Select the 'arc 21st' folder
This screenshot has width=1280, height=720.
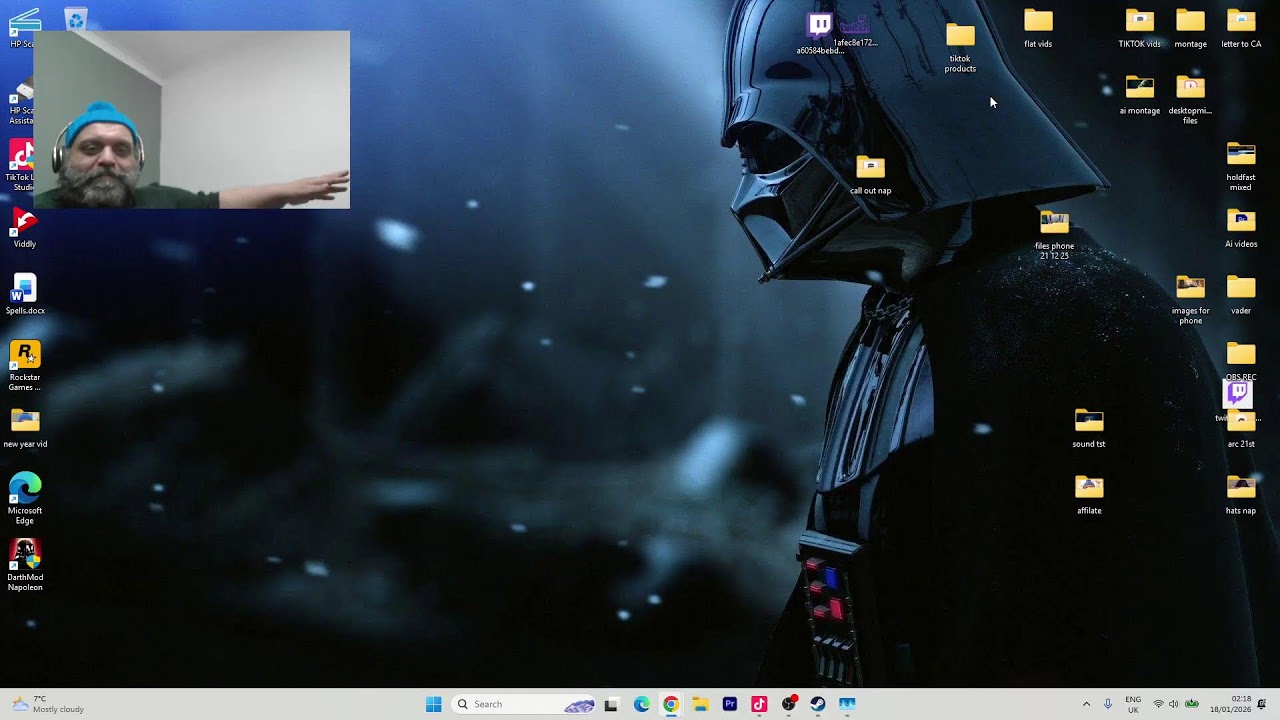point(1241,432)
